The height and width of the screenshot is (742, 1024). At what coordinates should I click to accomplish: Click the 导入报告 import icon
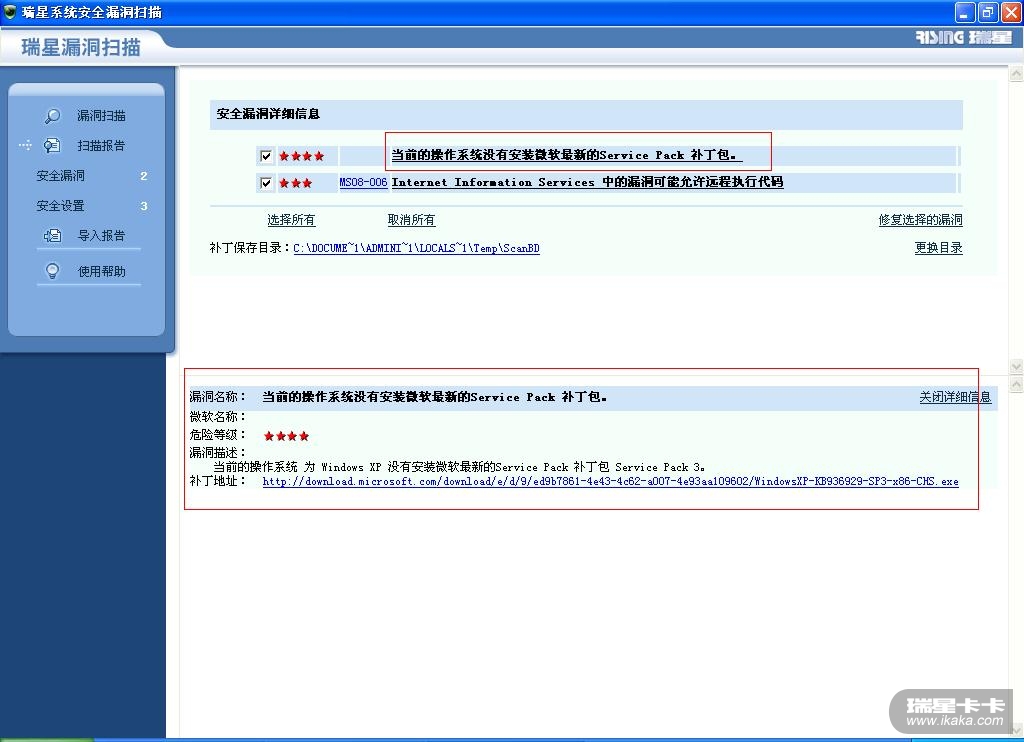(x=52, y=235)
